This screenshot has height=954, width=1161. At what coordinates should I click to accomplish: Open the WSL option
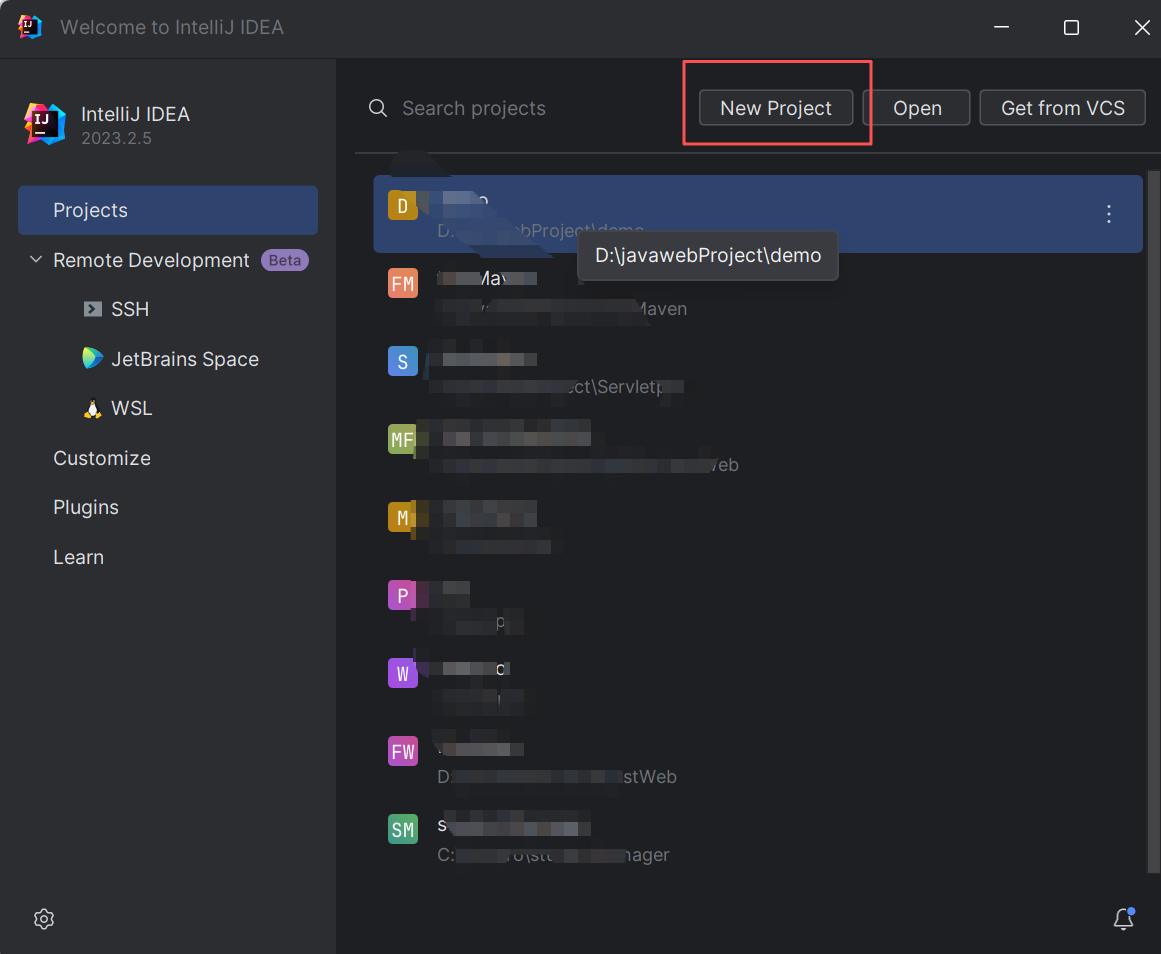click(x=132, y=408)
